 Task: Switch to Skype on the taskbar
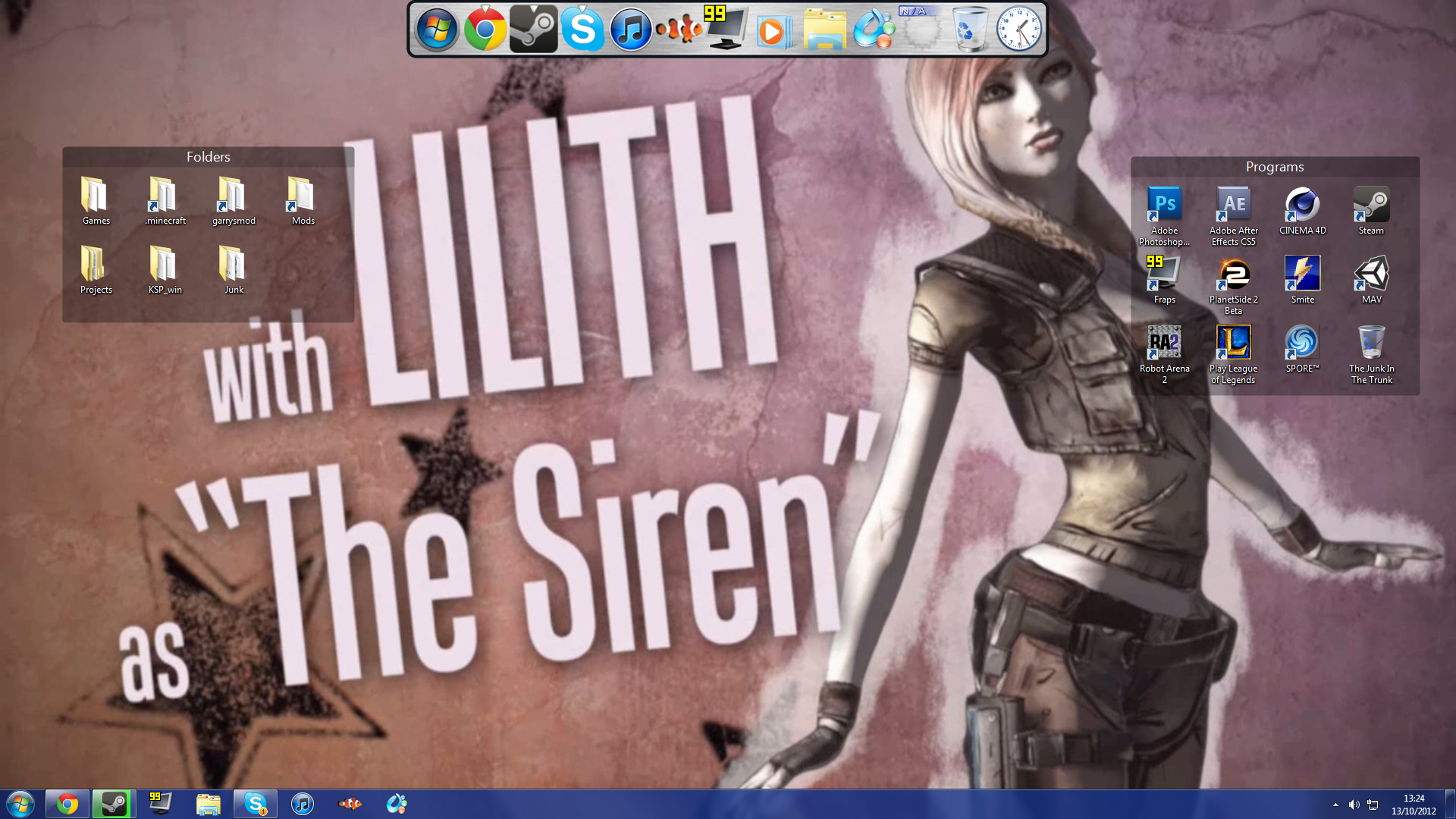coord(256,804)
